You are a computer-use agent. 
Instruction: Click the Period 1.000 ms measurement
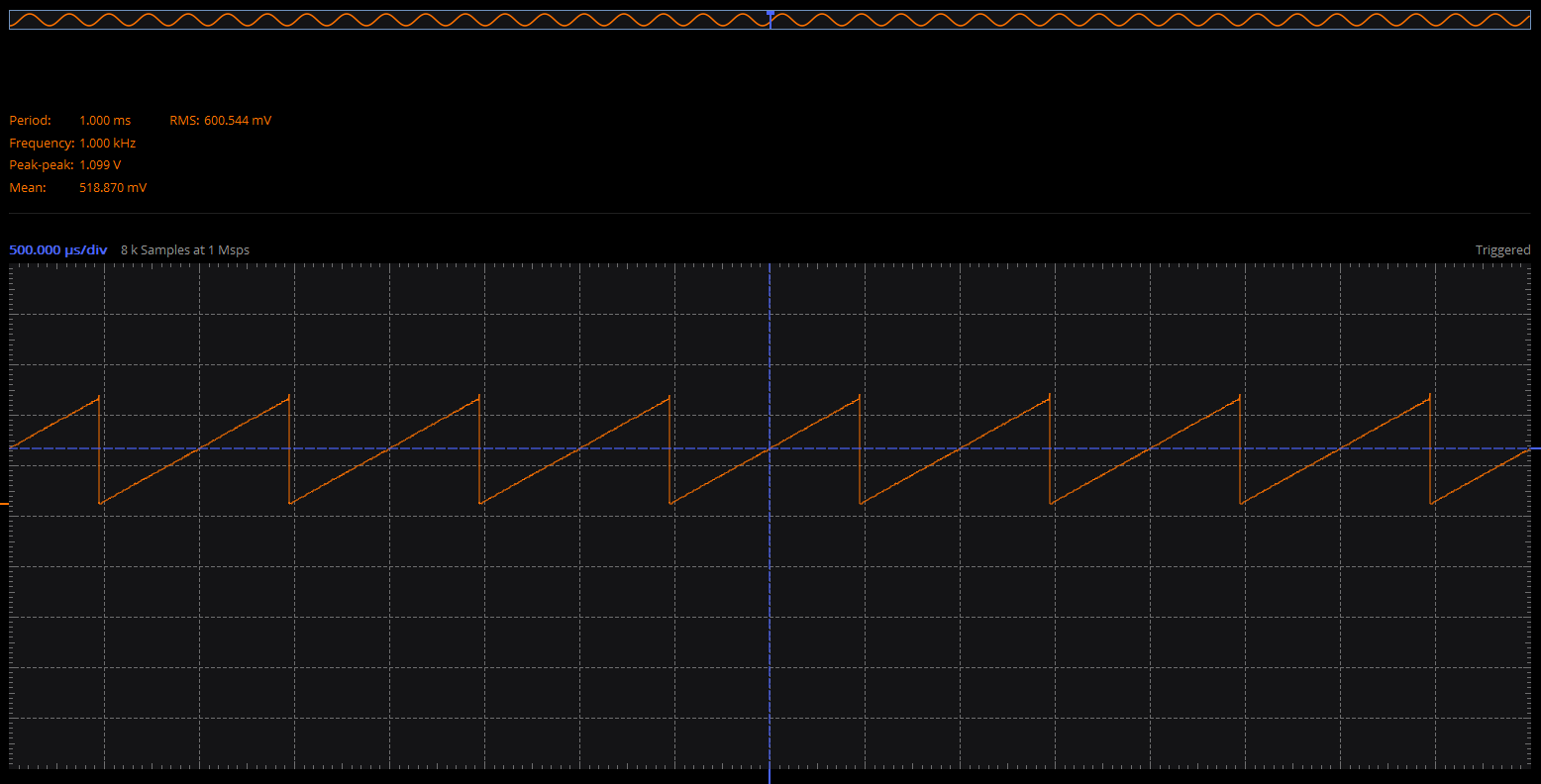coord(70,120)
